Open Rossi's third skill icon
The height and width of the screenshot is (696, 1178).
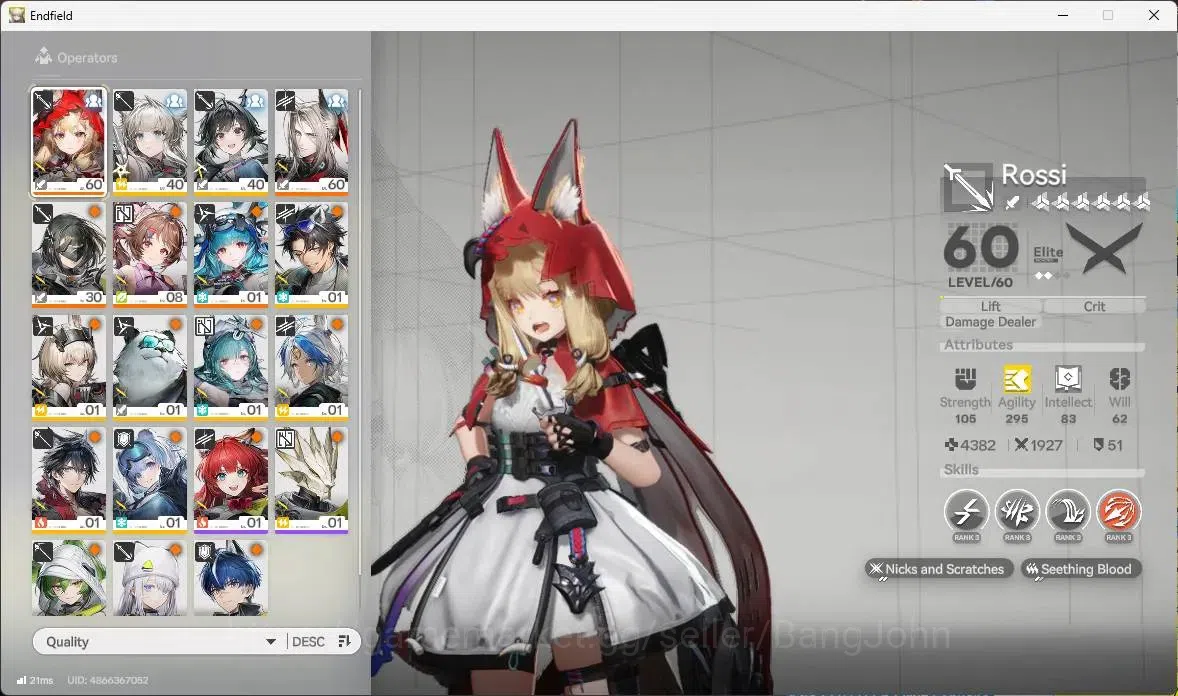point(1068,513)
